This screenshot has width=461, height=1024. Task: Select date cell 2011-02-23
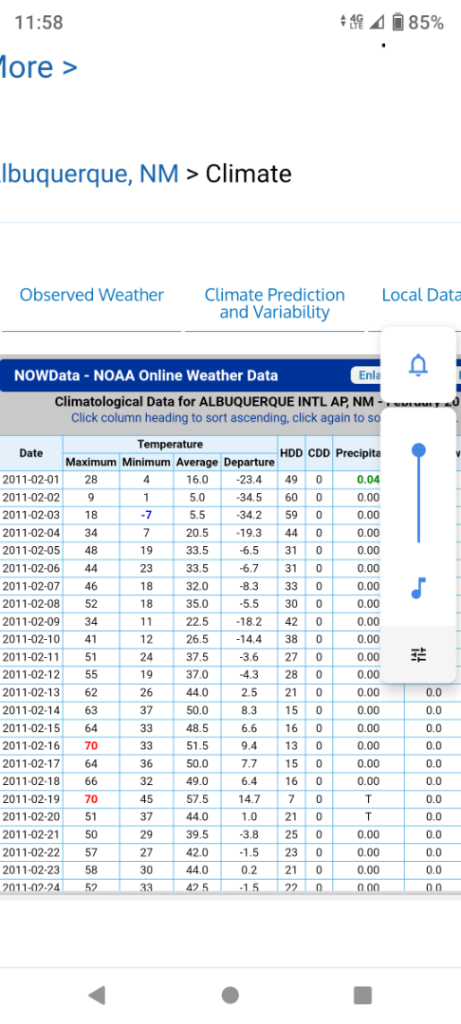pyautogui.click(x=31, y=870)
